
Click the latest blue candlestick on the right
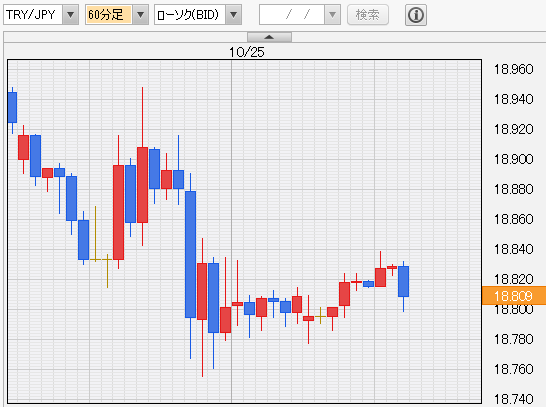404,281
